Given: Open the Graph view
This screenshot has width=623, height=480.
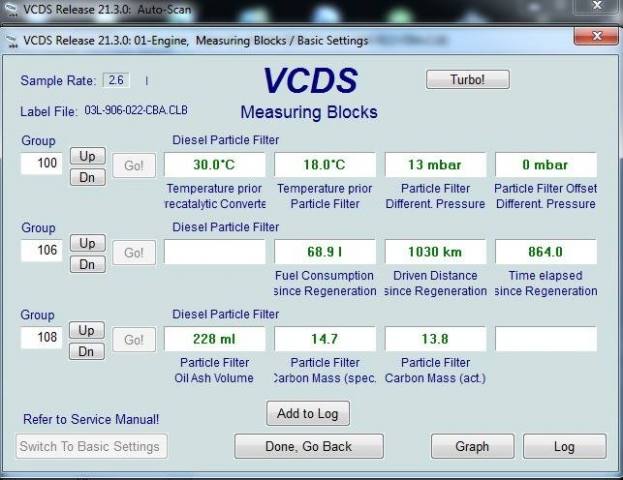Looking at the screenshot, I should pyautogui.click(x=472, y=446).
